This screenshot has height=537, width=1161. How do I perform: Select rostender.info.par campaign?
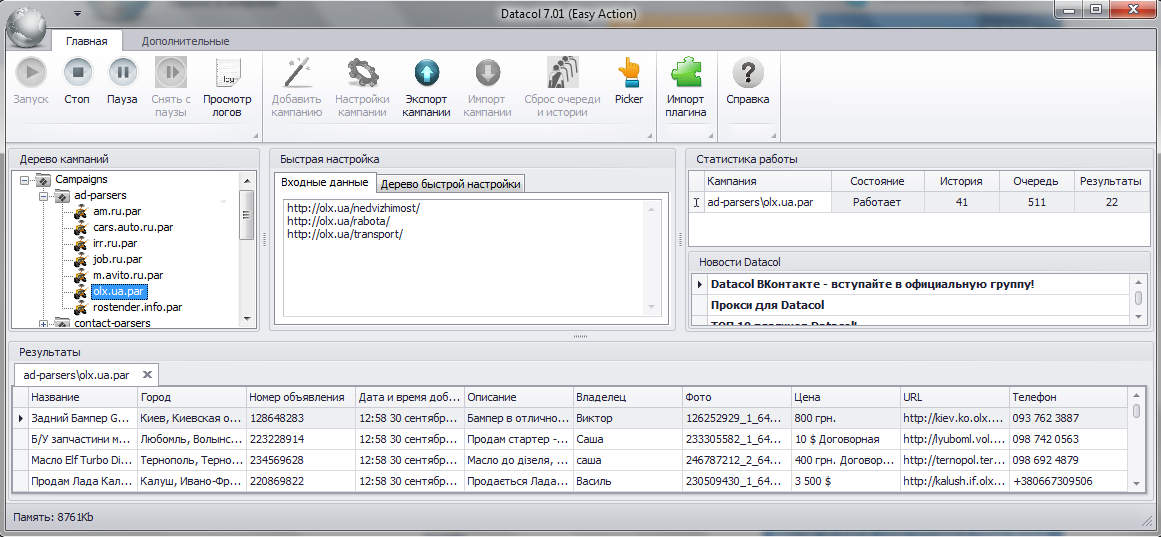coord(138,307)
